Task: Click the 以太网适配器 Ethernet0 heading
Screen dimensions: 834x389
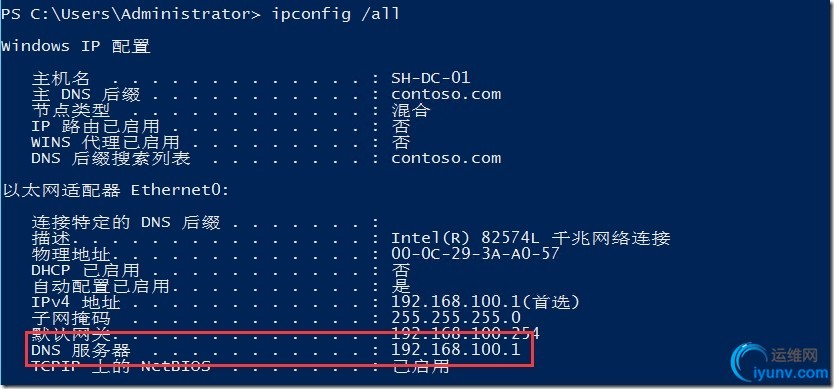Action: point(116,191)
